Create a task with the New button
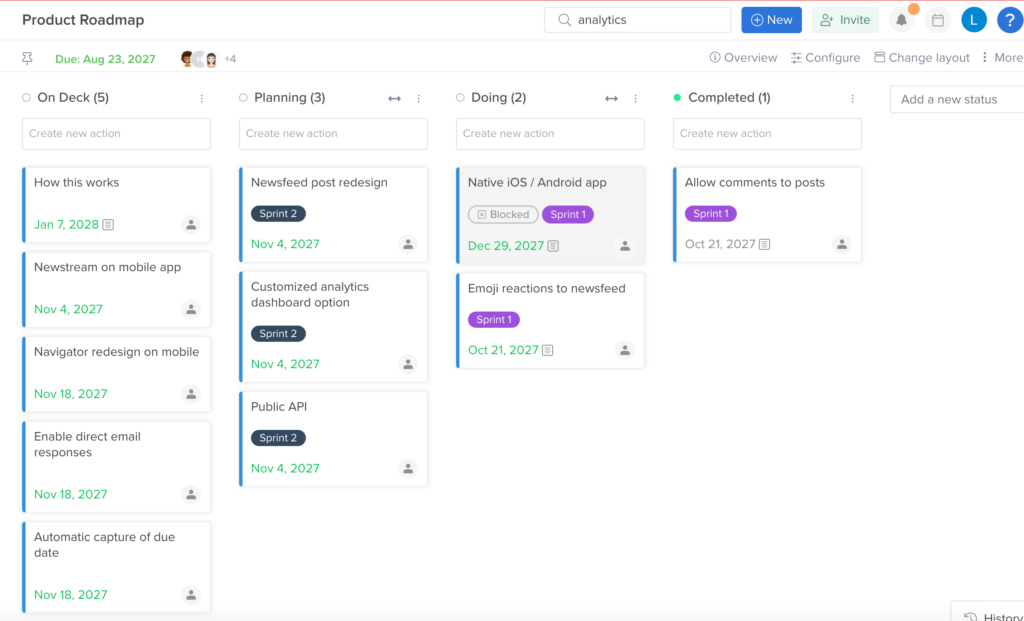The height and width of the screenshot is (621, 1024). pos(771,19)
